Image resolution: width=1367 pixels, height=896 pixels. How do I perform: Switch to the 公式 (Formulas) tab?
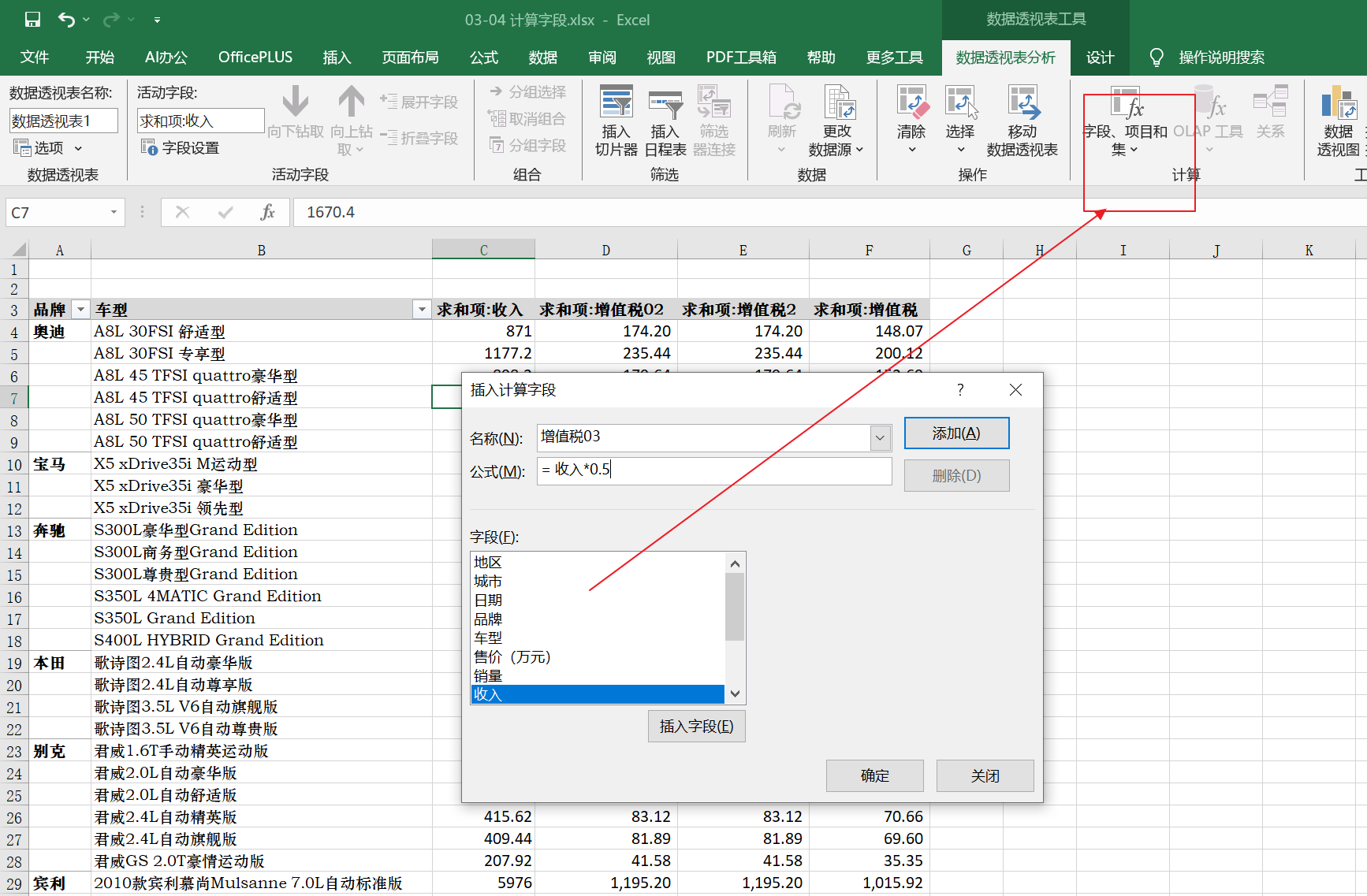tap(484, 57)
